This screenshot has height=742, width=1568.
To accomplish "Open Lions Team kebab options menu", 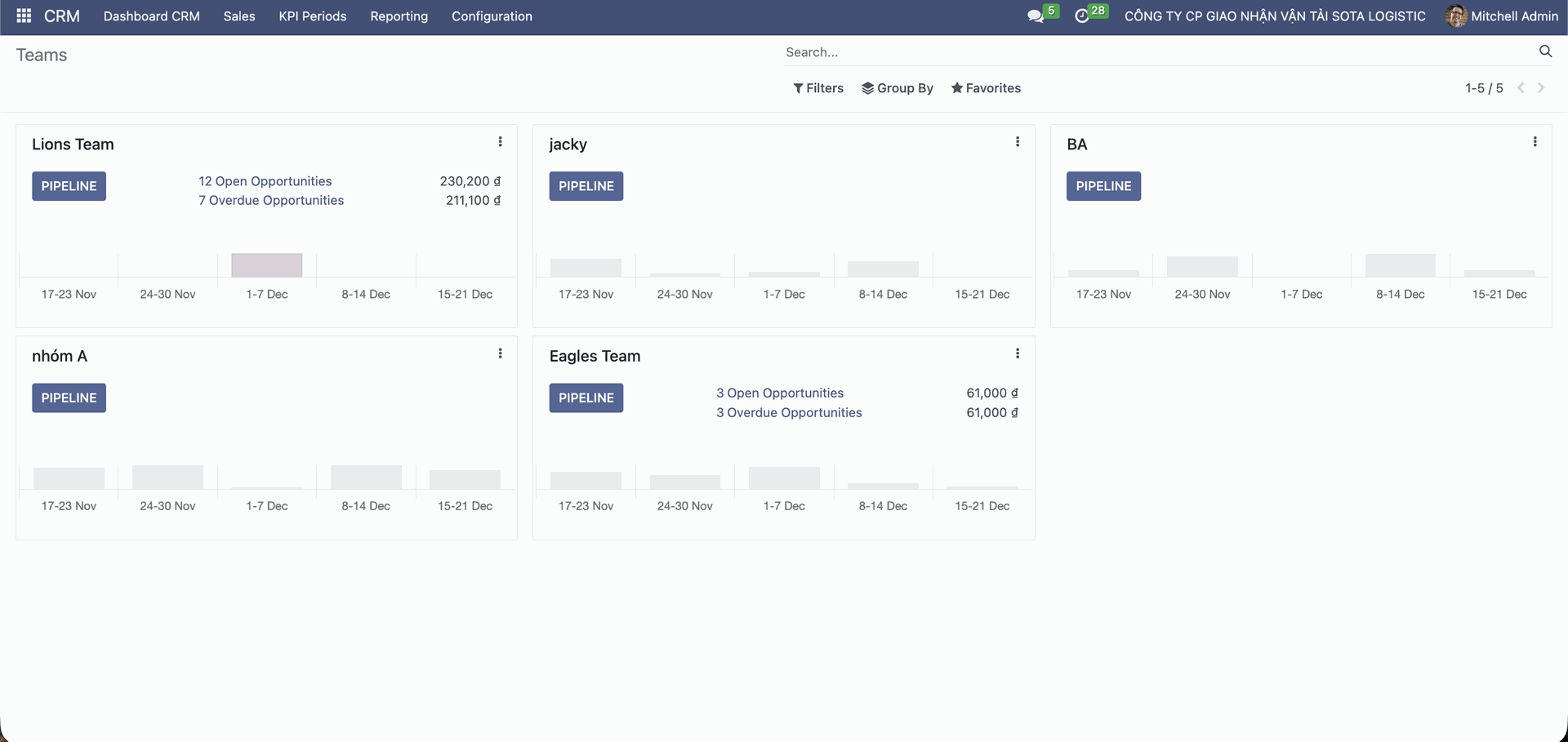I will [500, 142].
